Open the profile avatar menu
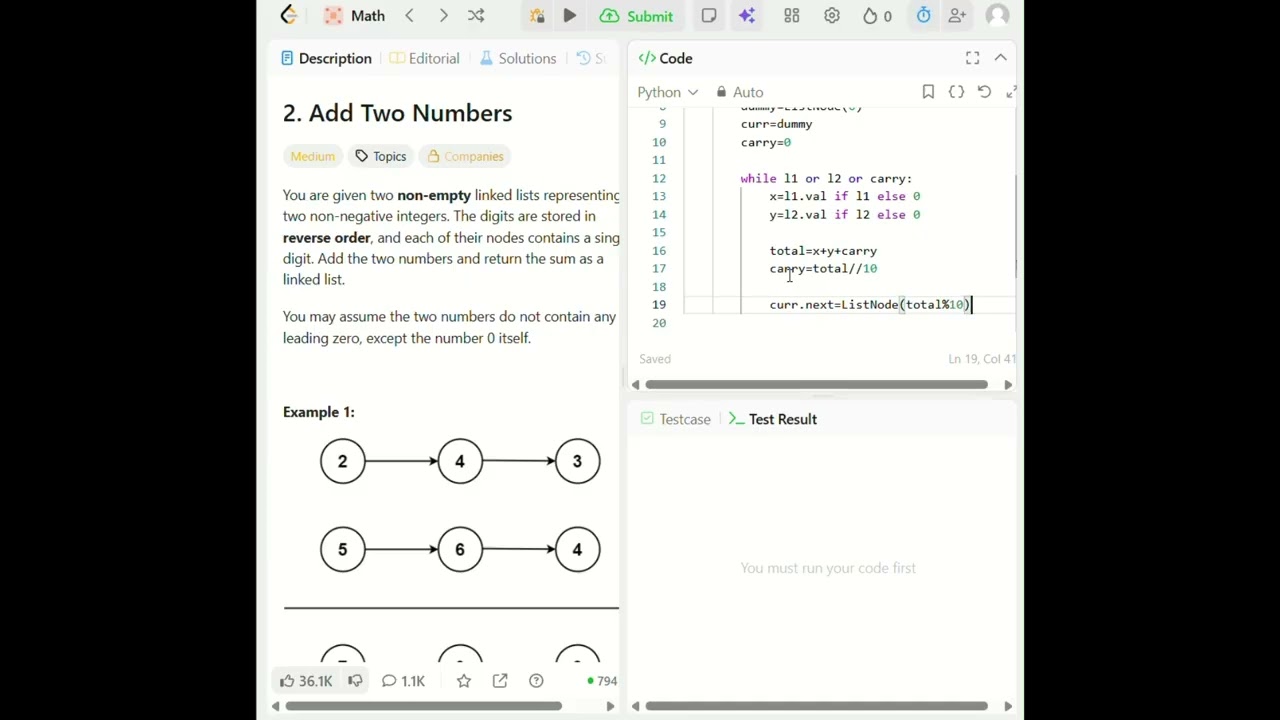Image resolution: width=1280 pixels, height=720 pixels. point(997,15)
